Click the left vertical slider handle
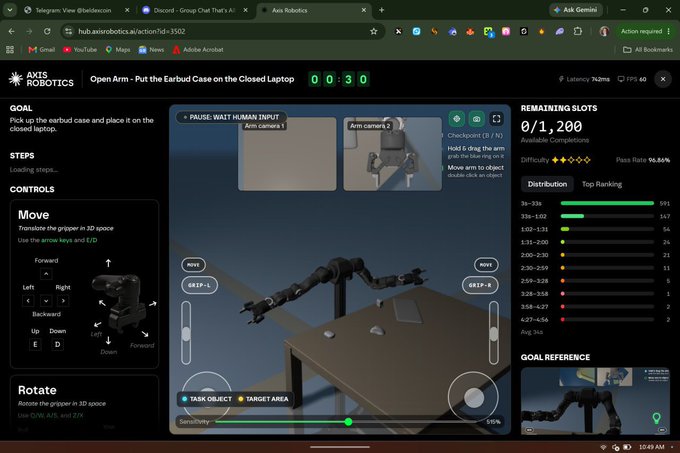Image resolution: width=680 pixels, height=453 pixels. point(186,334)
